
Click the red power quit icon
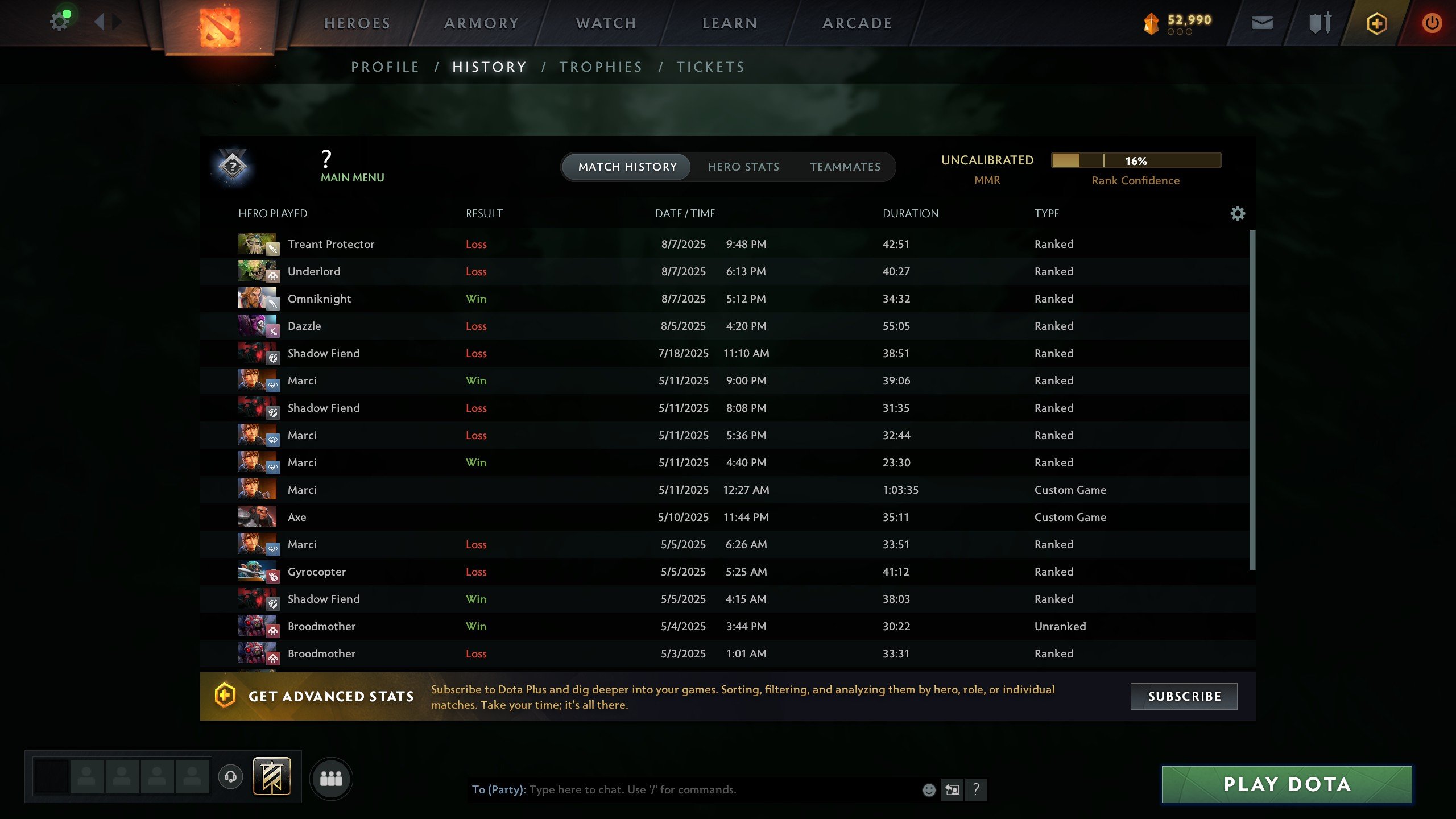(x=1432, y=23)
